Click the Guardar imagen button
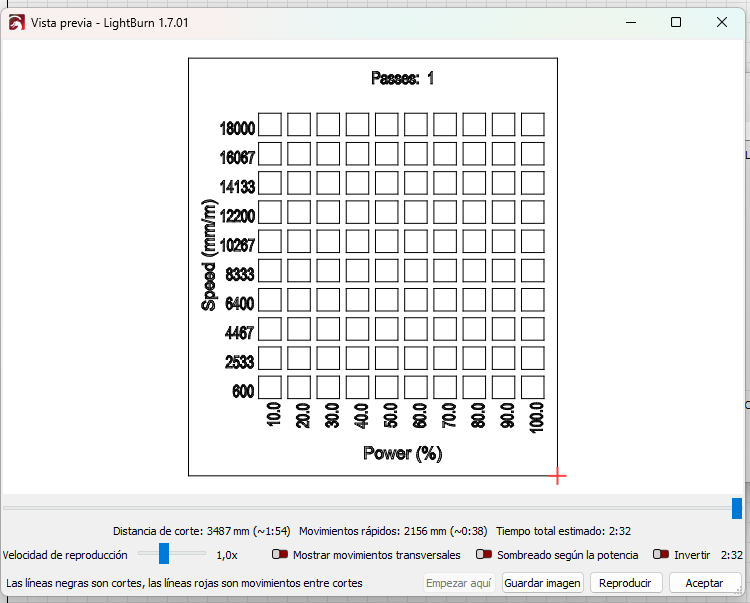Screen dimensions: 750x603 (542, 583)
